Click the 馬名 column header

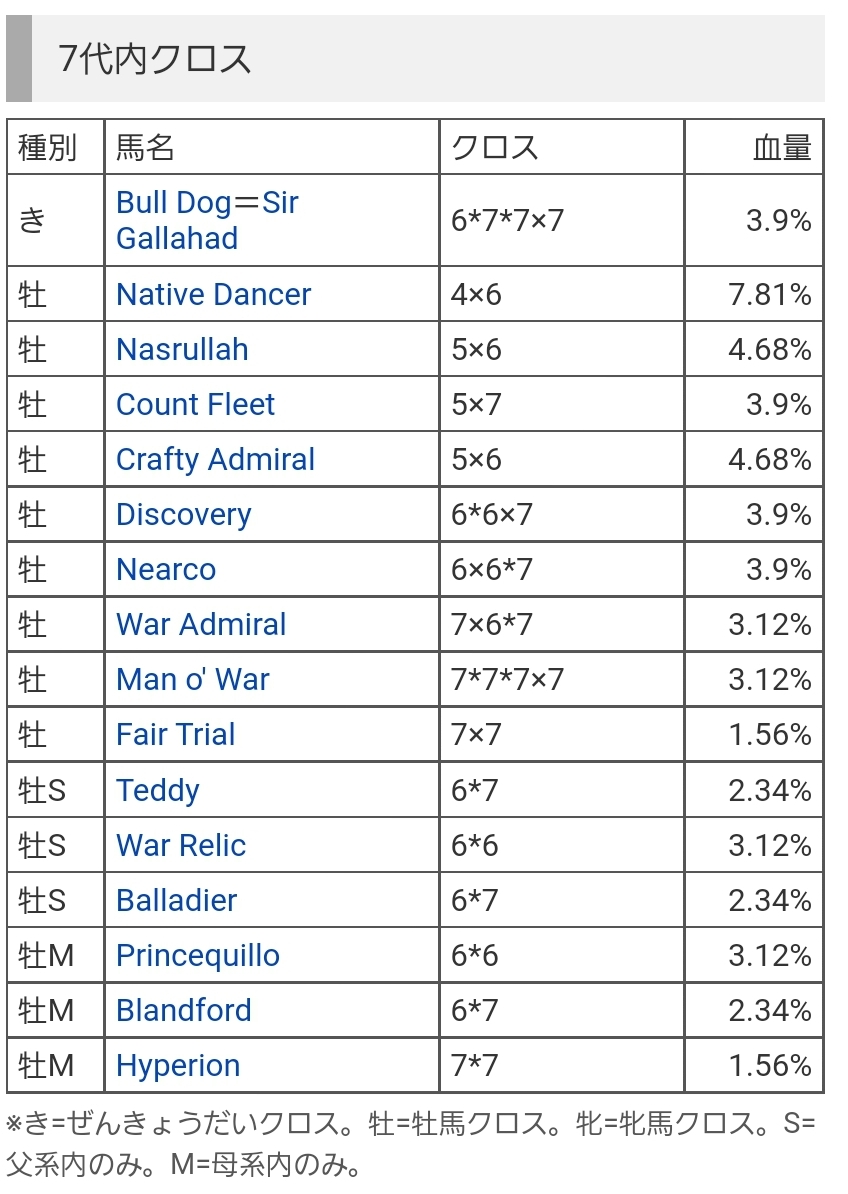(x=145, y=147)
